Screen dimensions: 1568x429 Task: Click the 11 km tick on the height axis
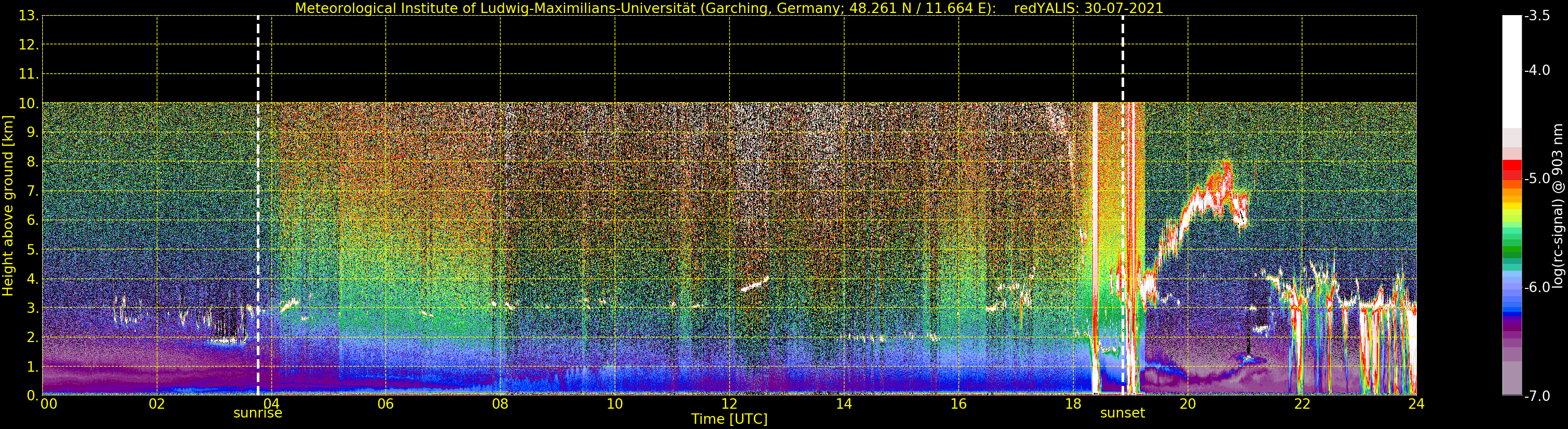pyautogui.click(x=29, y=74)
